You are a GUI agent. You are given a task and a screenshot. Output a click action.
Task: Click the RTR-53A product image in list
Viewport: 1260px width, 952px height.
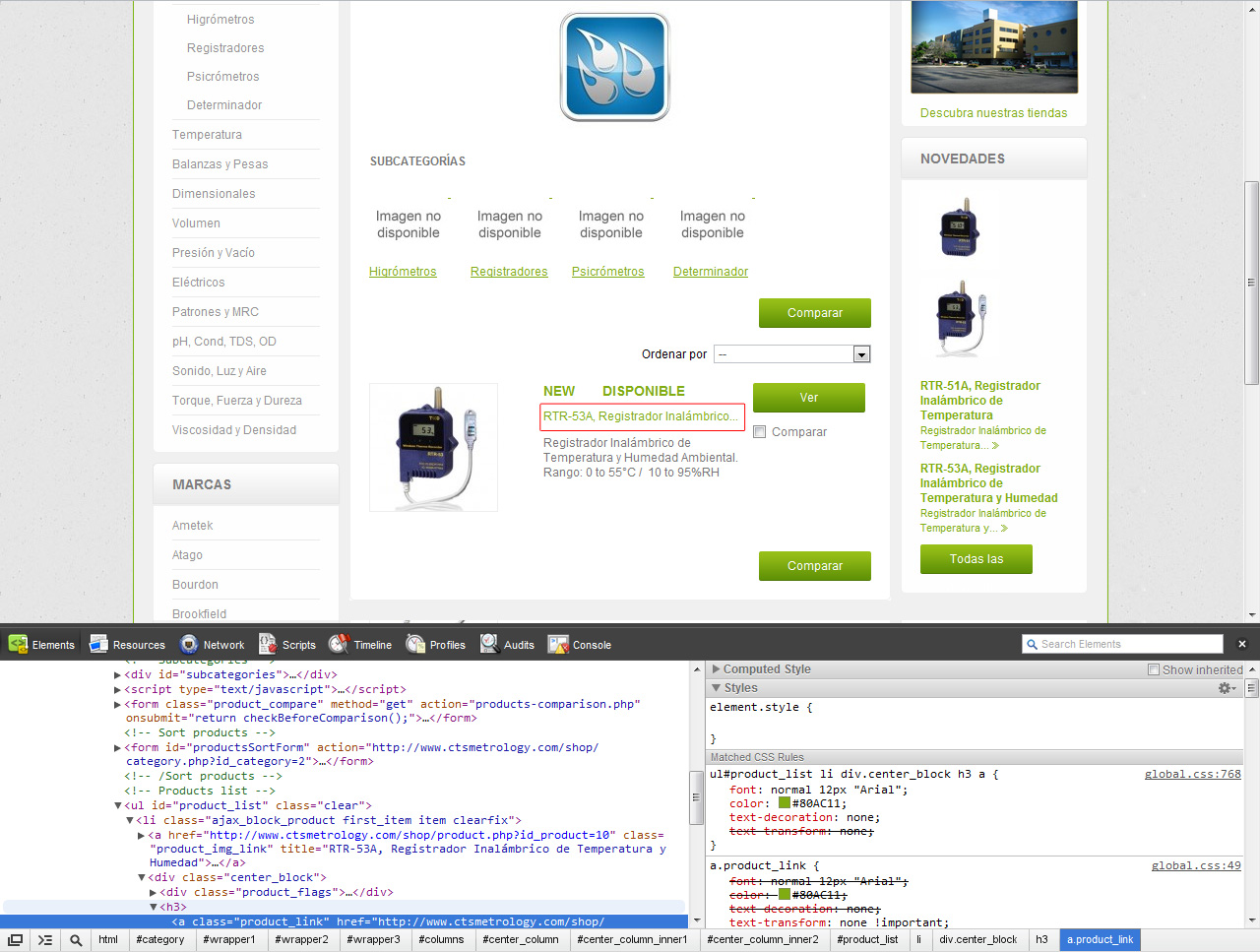[x=433, y=447]
